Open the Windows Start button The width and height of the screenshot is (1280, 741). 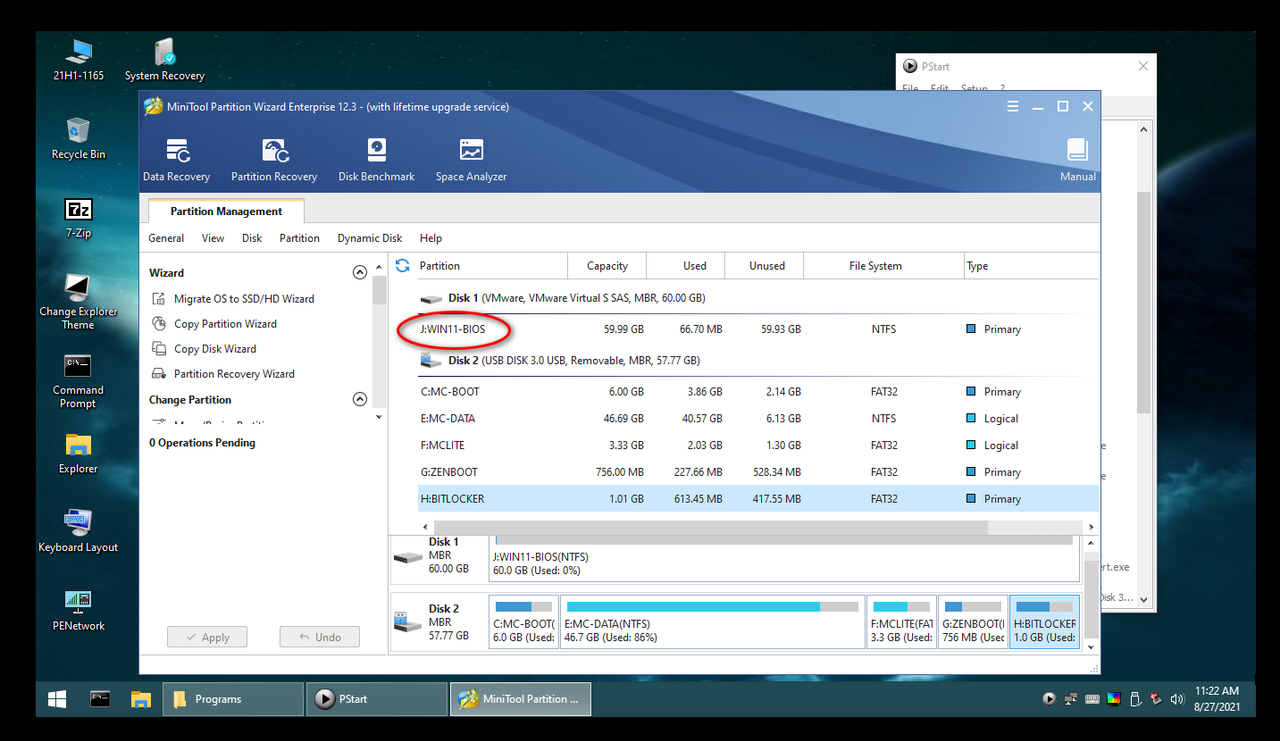[x=57, y=699]
